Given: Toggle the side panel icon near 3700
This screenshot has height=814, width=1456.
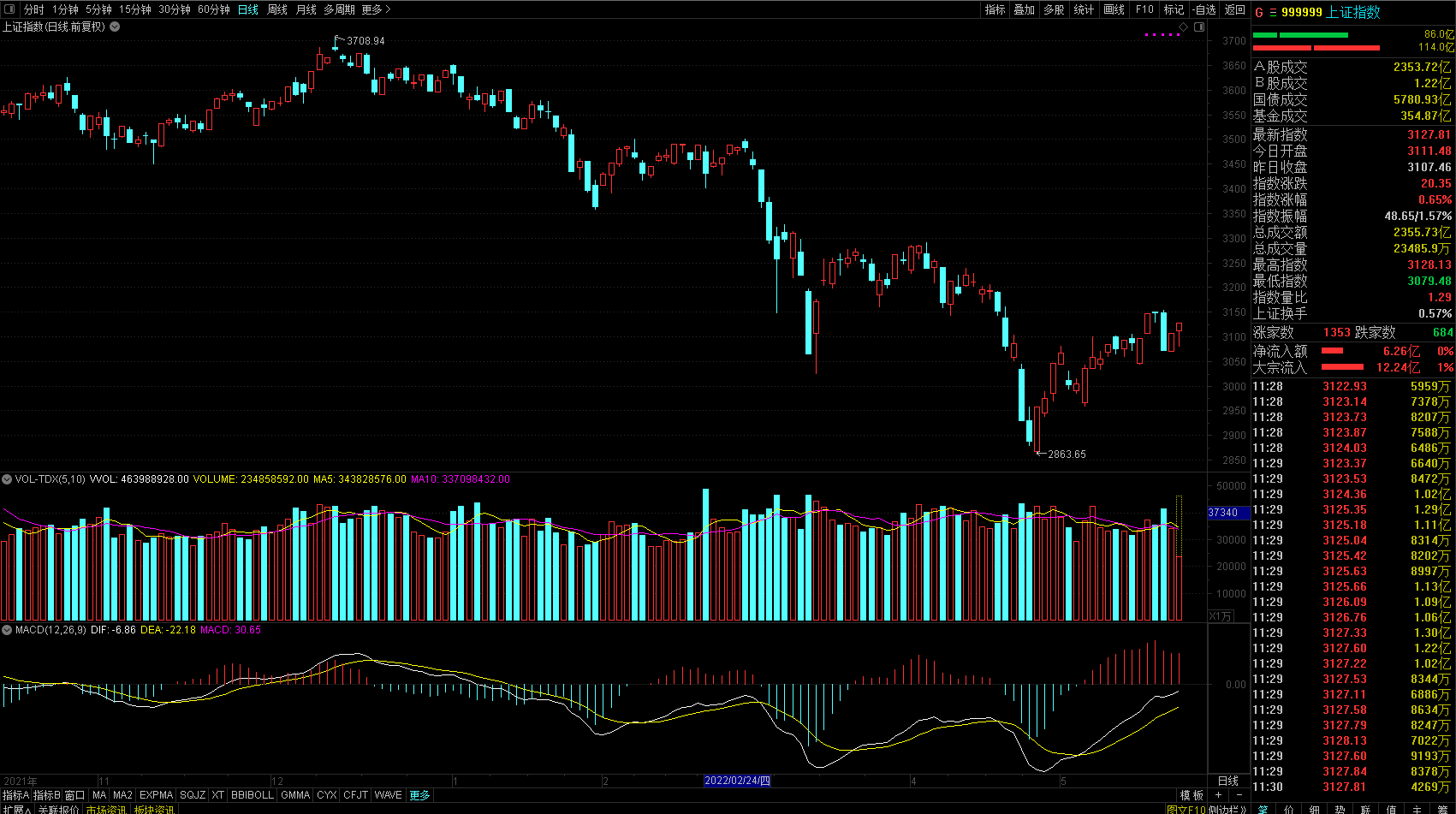Looking at the screenshot, I should (1199, 27).
